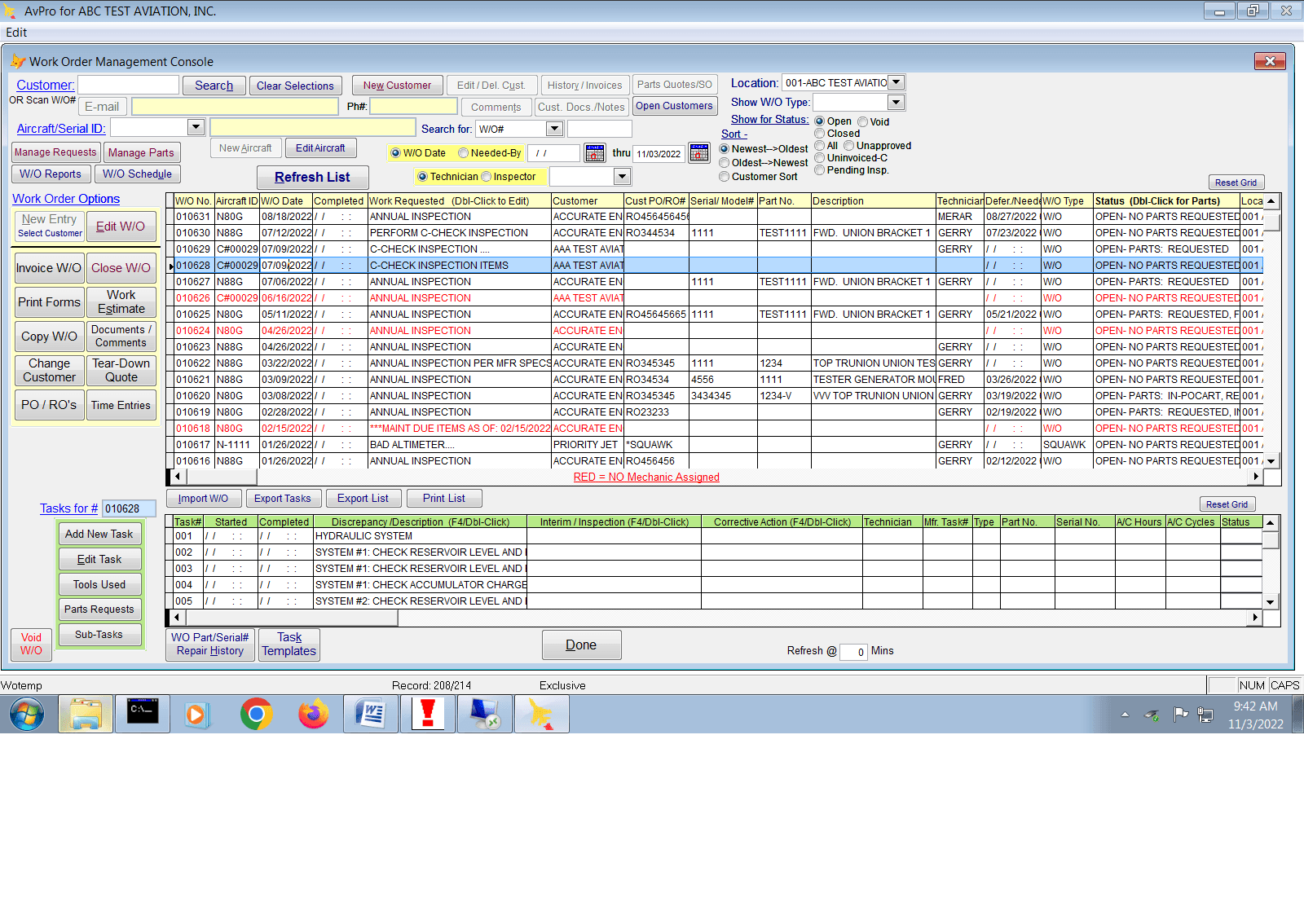1304x924 pixels.
Task: Choose the Inspector radio option
Action: (487, 177)
